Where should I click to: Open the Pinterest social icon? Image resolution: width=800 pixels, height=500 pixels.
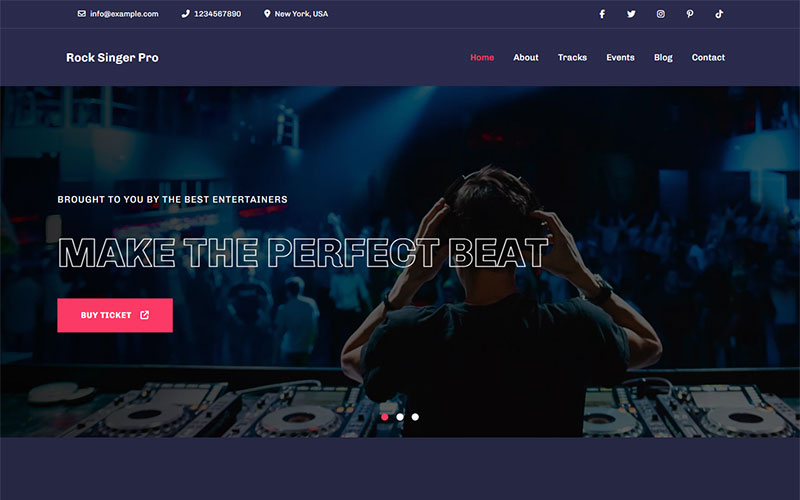(x=690, y=14)
